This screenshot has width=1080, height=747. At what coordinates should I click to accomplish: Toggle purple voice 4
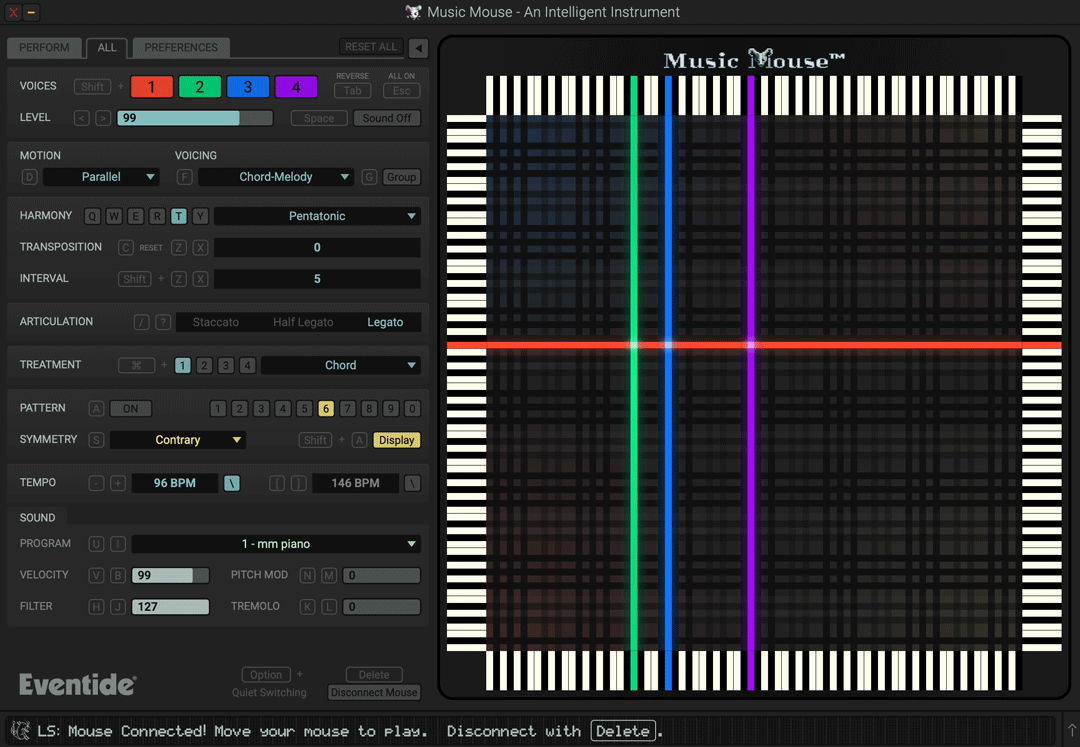pyautogui.click(x=296, y=87)
